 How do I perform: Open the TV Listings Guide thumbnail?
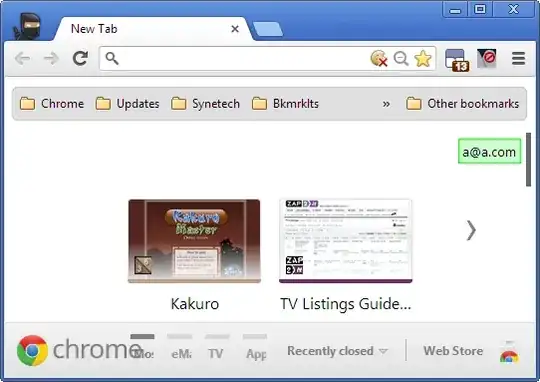(346, 241)
